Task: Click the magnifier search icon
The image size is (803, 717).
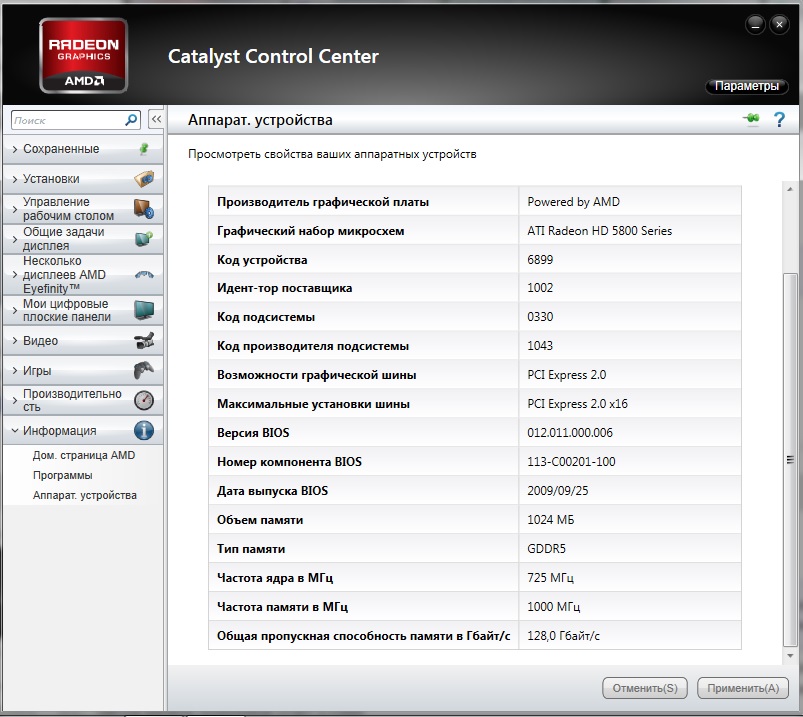Action: click(x=131, y=120)
